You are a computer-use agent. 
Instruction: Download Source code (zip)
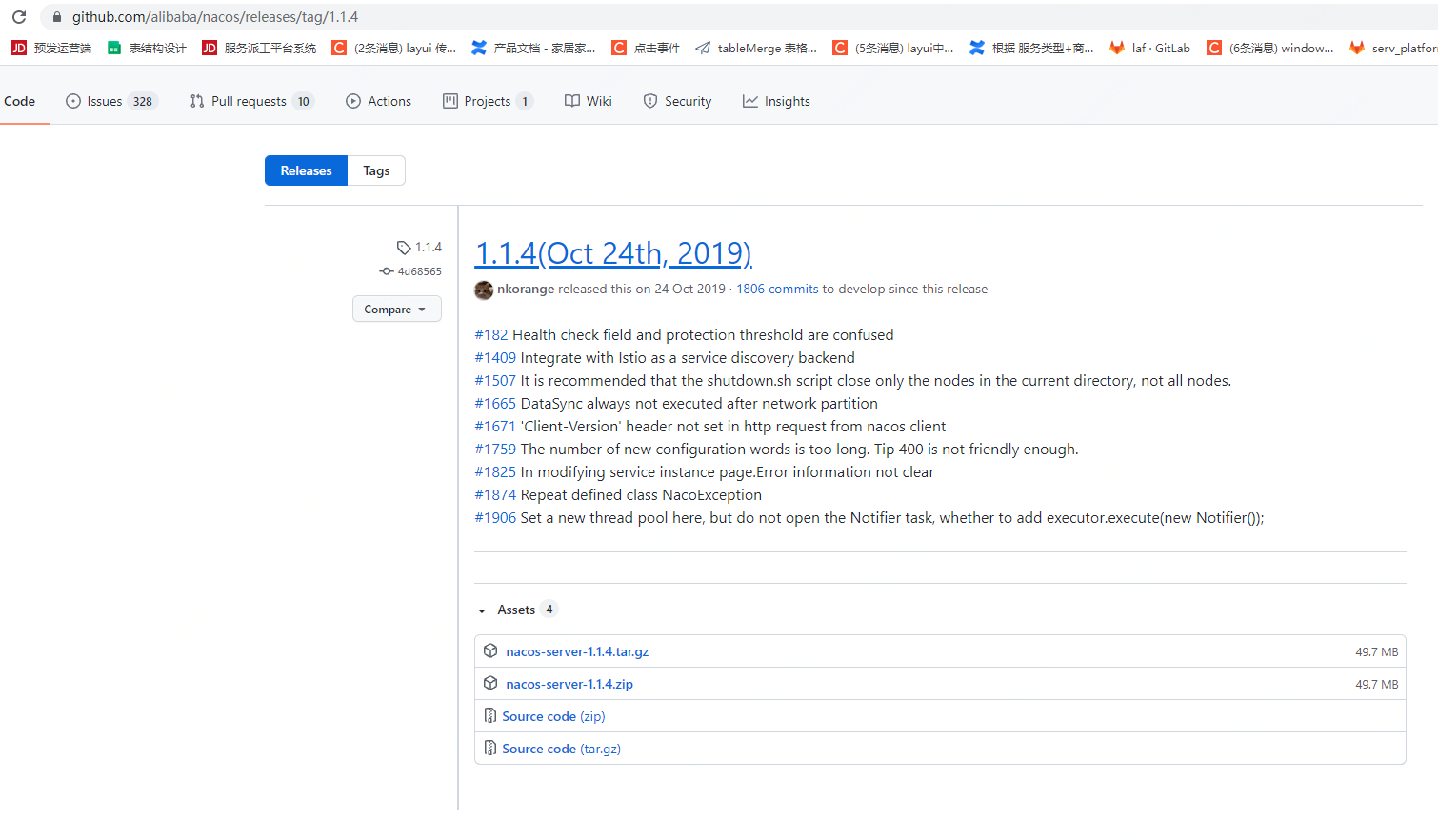[553, 716]
